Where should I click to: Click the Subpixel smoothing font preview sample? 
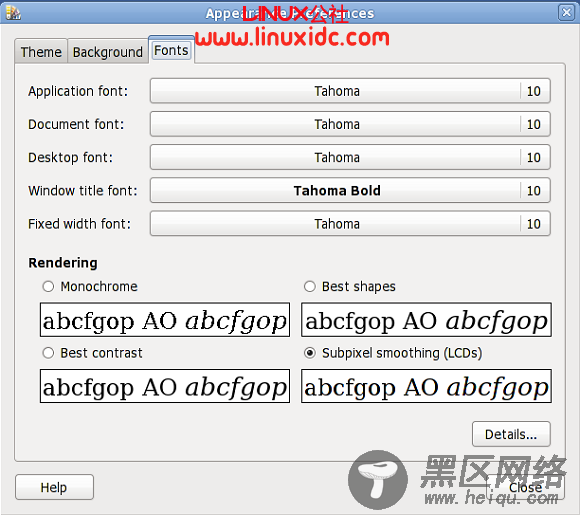[x=426, y=386]
